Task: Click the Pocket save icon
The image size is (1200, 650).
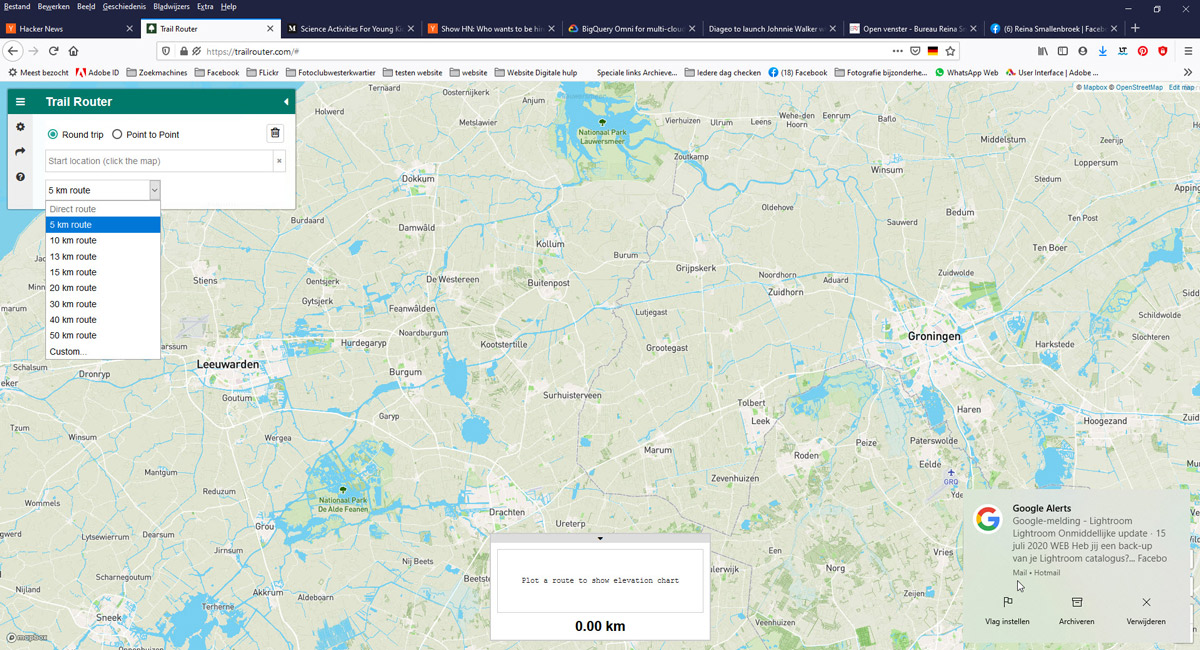Action: click(915, 51)
